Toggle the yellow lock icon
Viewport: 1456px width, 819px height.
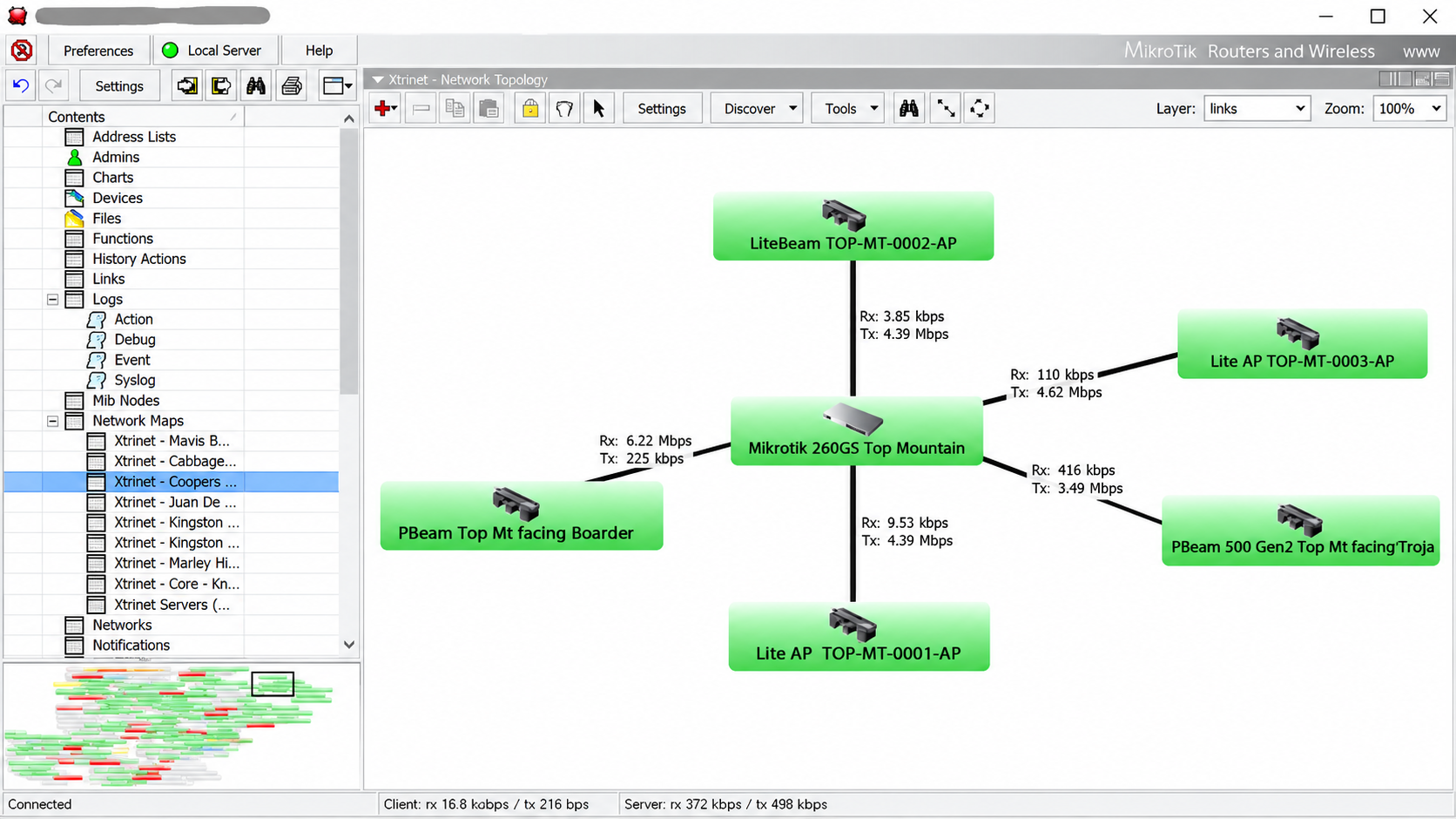pyautogui.click(x=530, y=109)
